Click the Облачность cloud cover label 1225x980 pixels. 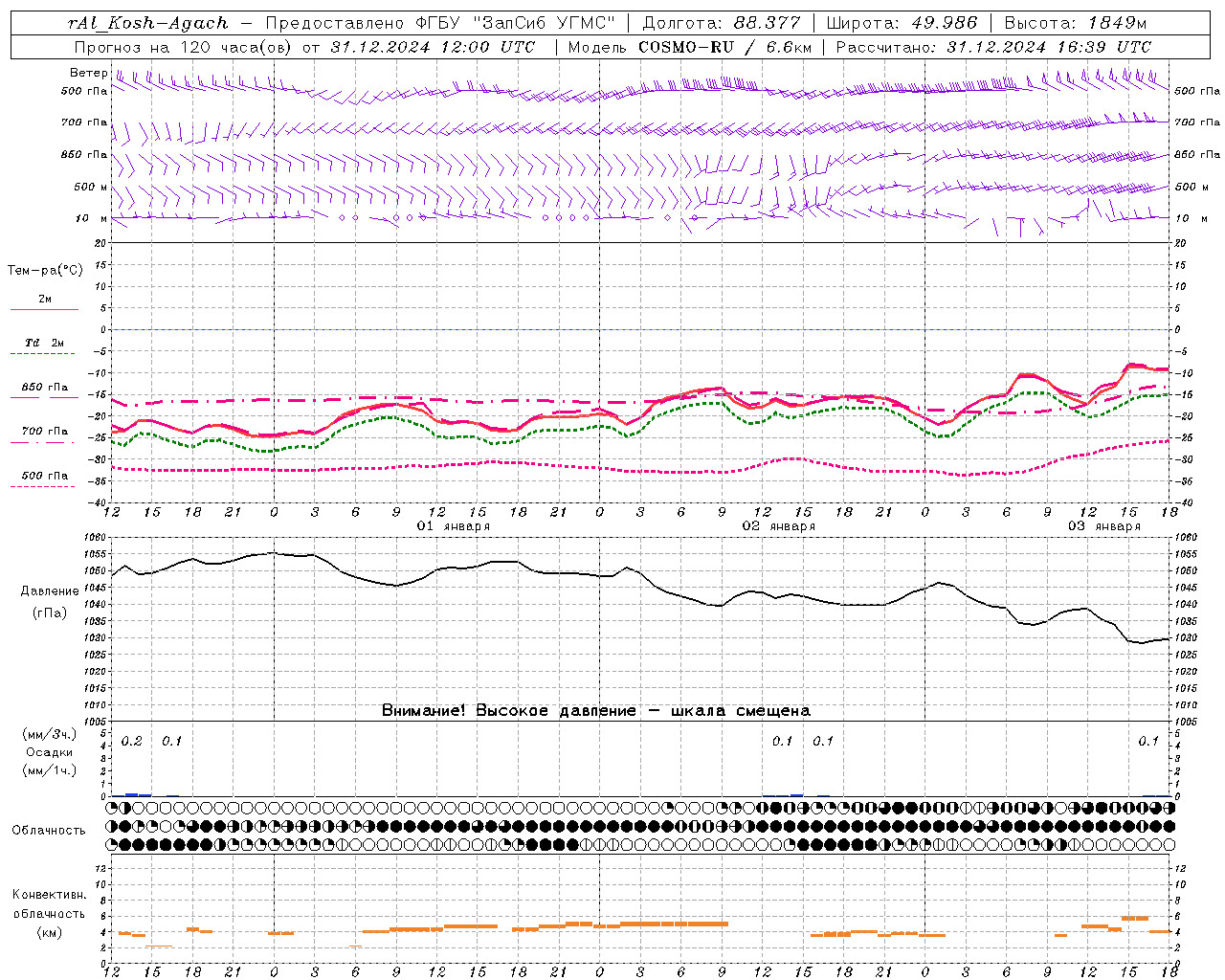(49, 831)
